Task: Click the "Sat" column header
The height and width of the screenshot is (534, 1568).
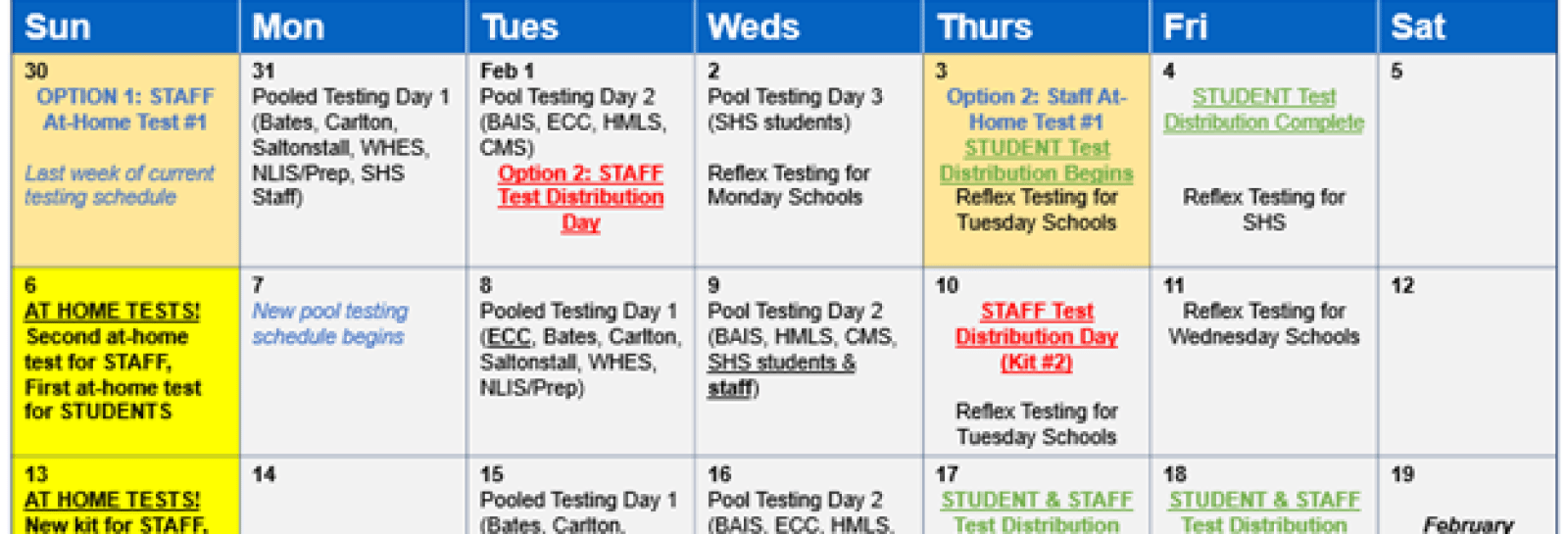Action: coord(1417,26)
